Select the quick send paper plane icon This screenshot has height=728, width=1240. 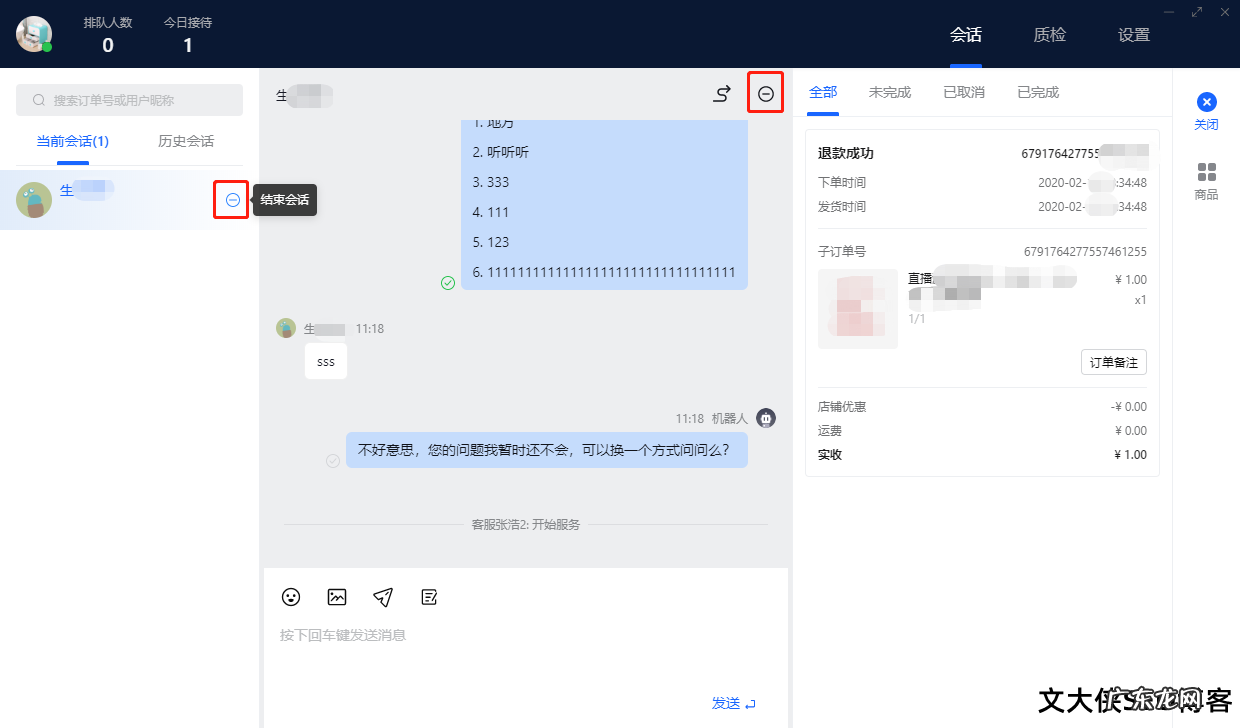click(383, 597)
